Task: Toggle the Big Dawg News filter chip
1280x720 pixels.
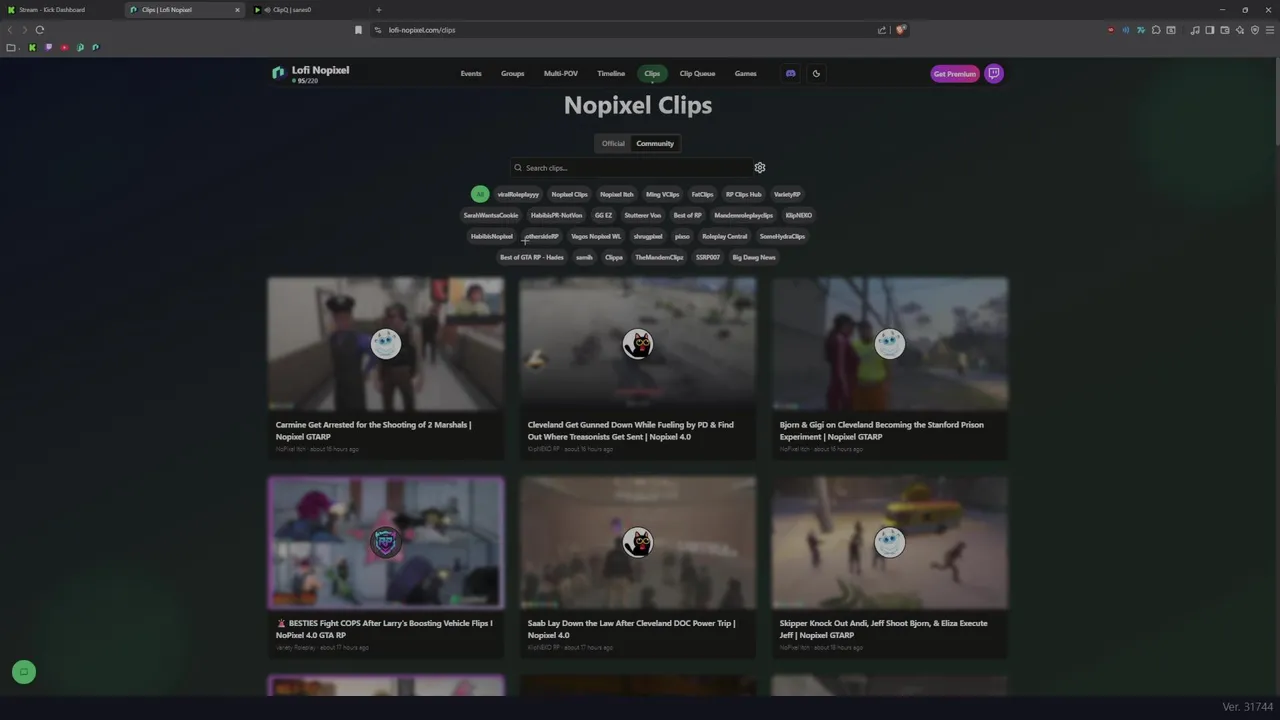Action: tap(754, 257)
